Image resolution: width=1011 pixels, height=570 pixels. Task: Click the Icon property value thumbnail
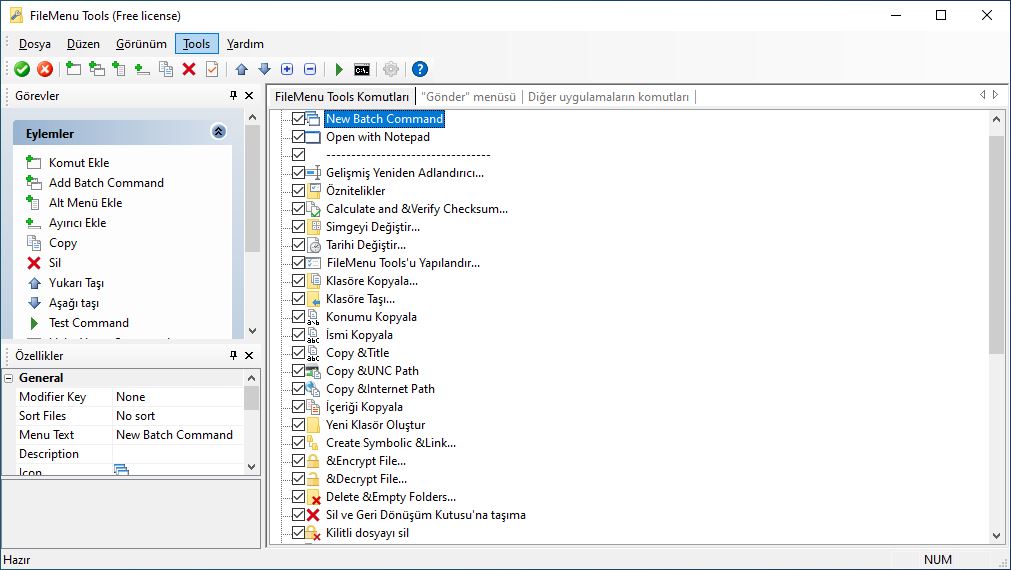[x=121, y=469]
